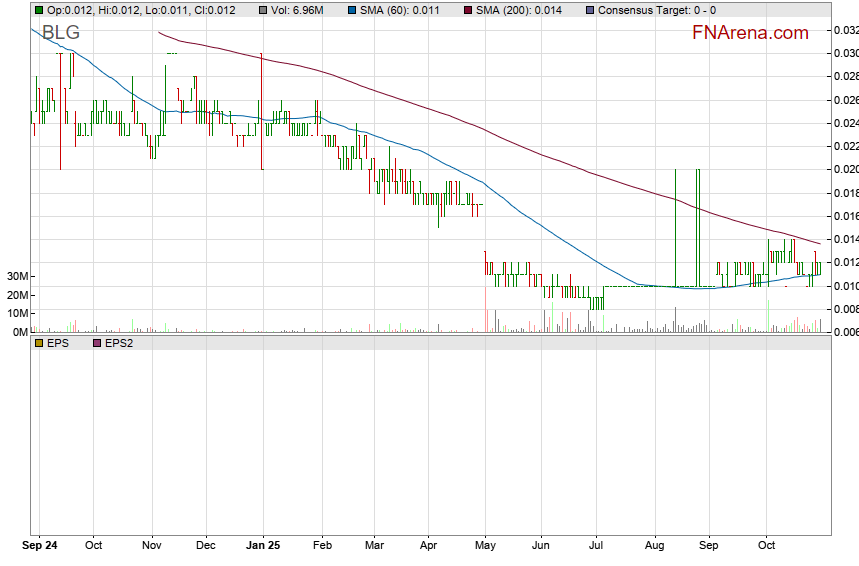Click the EPS2 legend text
Screen dimensions: 859x566
tap(120, 343)
